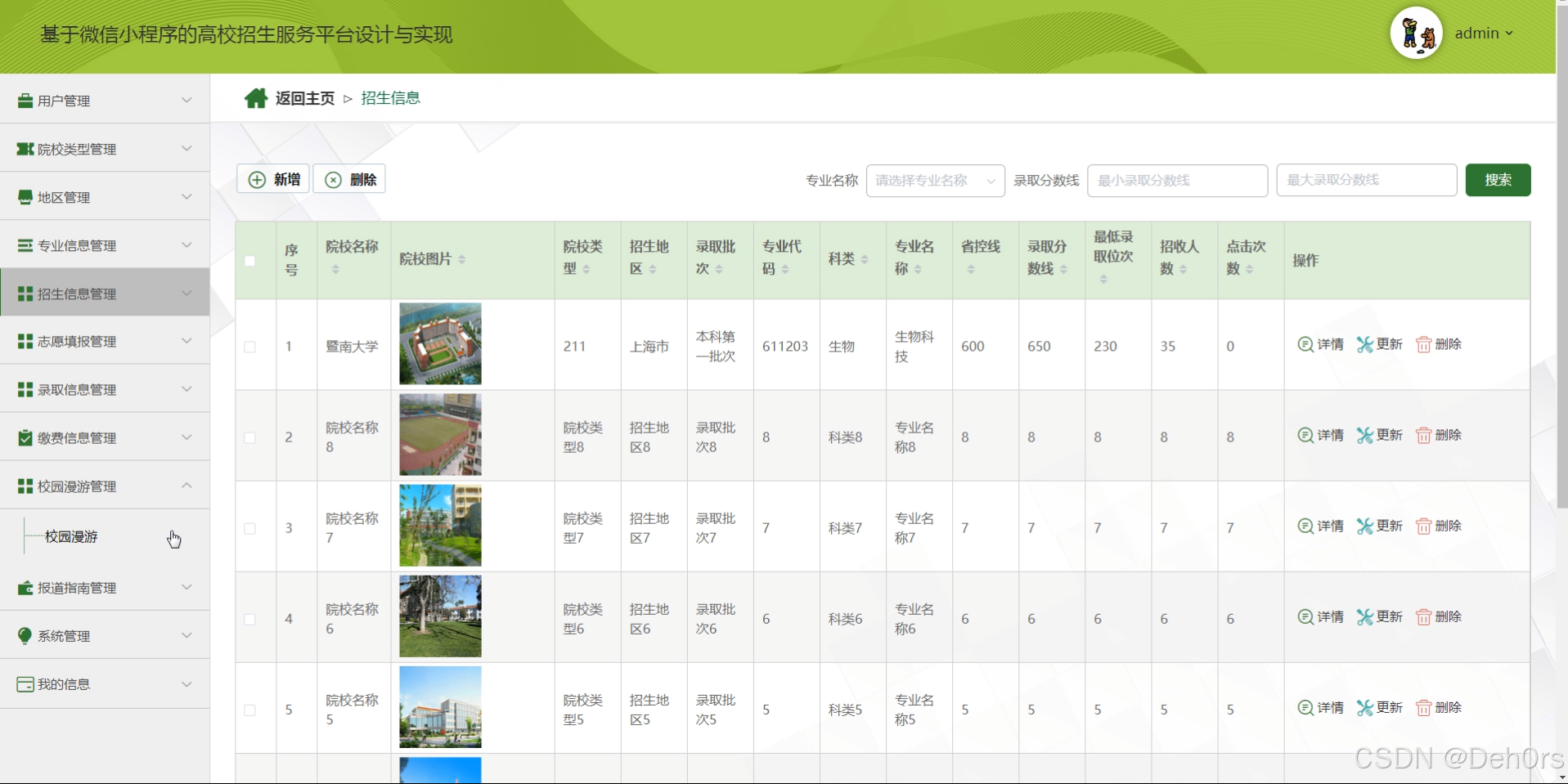Check the box for 院校名称8 row

coord(250,437)
